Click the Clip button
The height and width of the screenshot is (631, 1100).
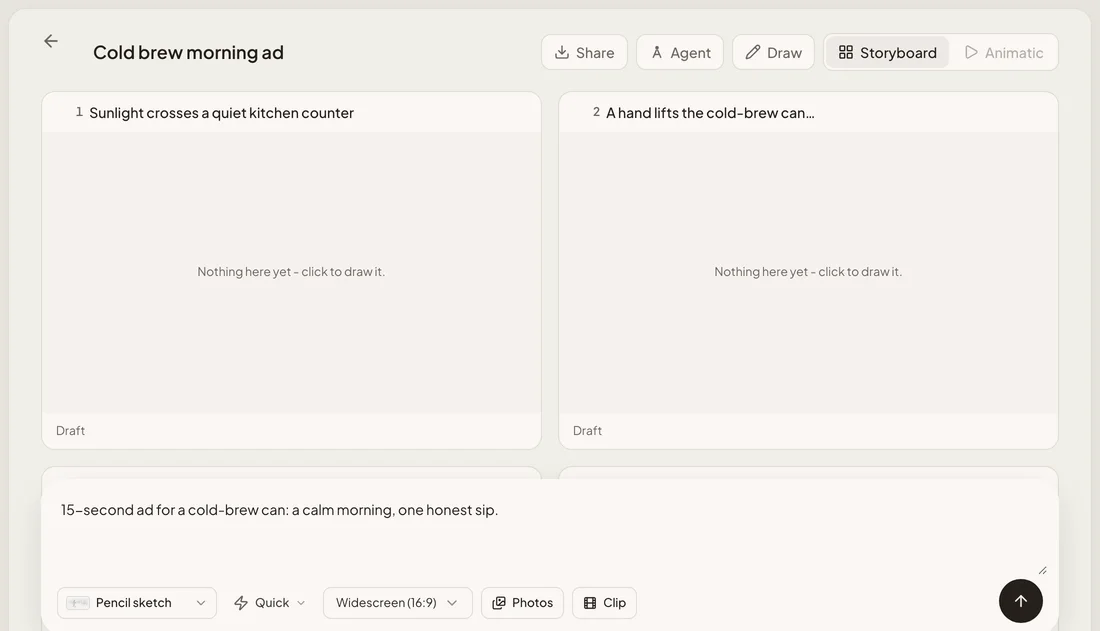tap(604, 603)
